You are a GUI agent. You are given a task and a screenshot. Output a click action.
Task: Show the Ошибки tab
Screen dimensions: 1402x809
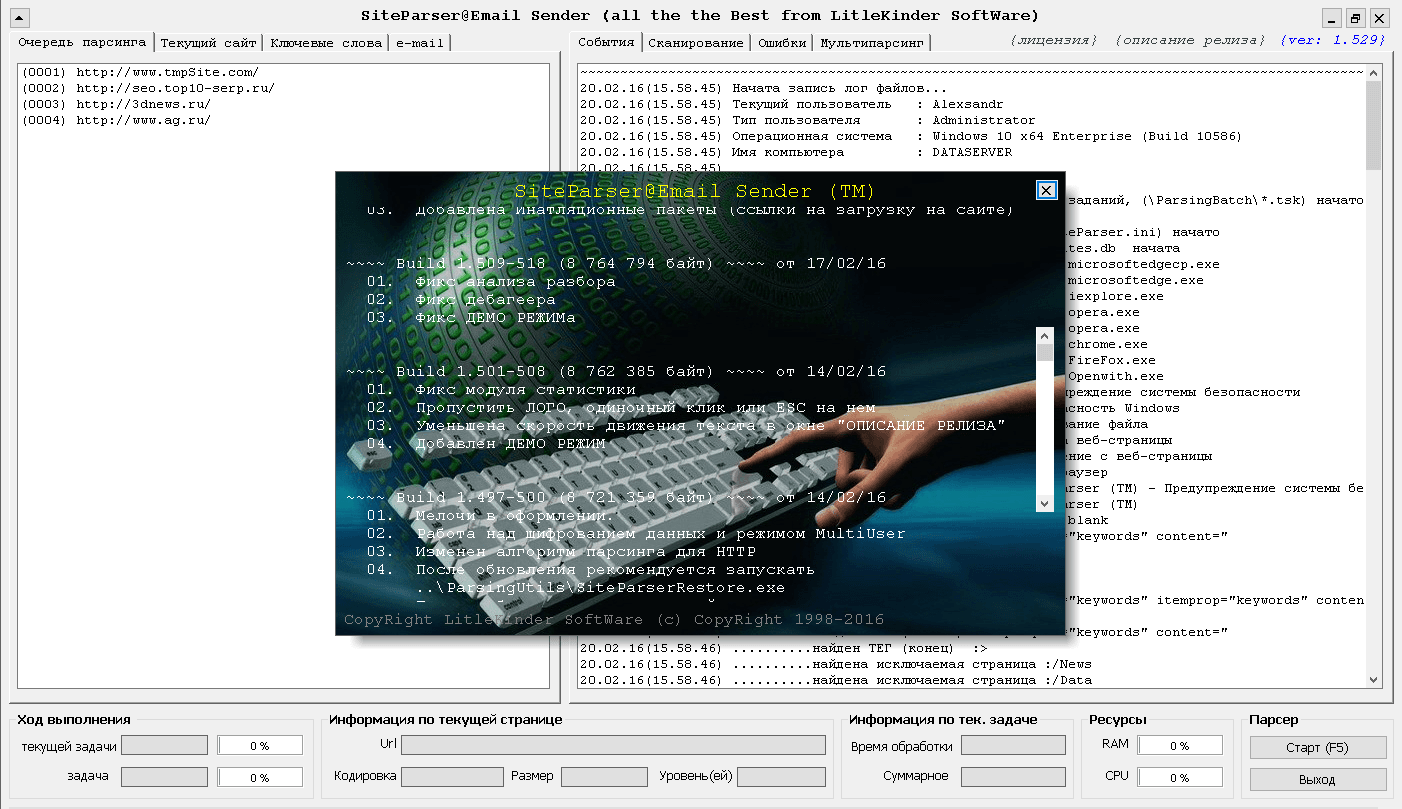tap(783, 43)
